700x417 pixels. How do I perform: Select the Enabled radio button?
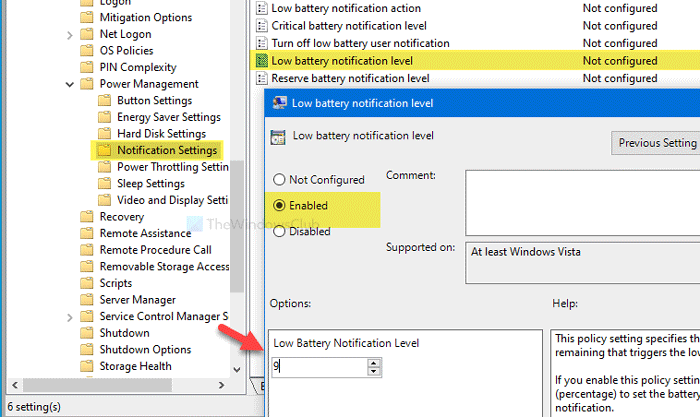coord(279,205)
